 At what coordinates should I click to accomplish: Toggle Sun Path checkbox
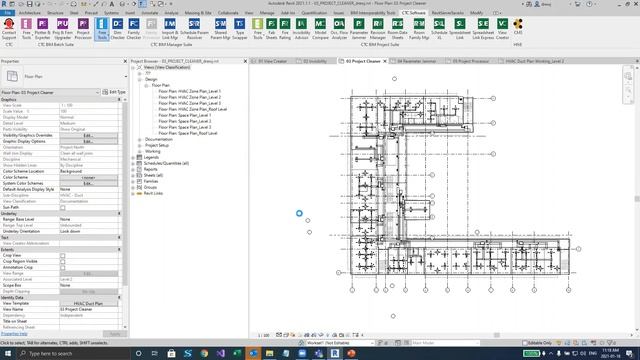(x=62, y=208)
